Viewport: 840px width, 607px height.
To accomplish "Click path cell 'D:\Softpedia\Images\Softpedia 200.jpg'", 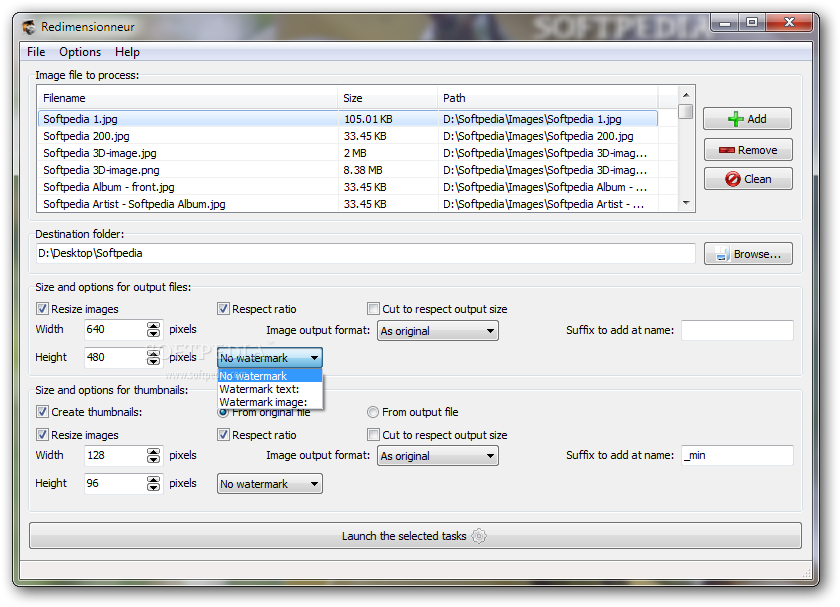I will click(x=538, y=136).
